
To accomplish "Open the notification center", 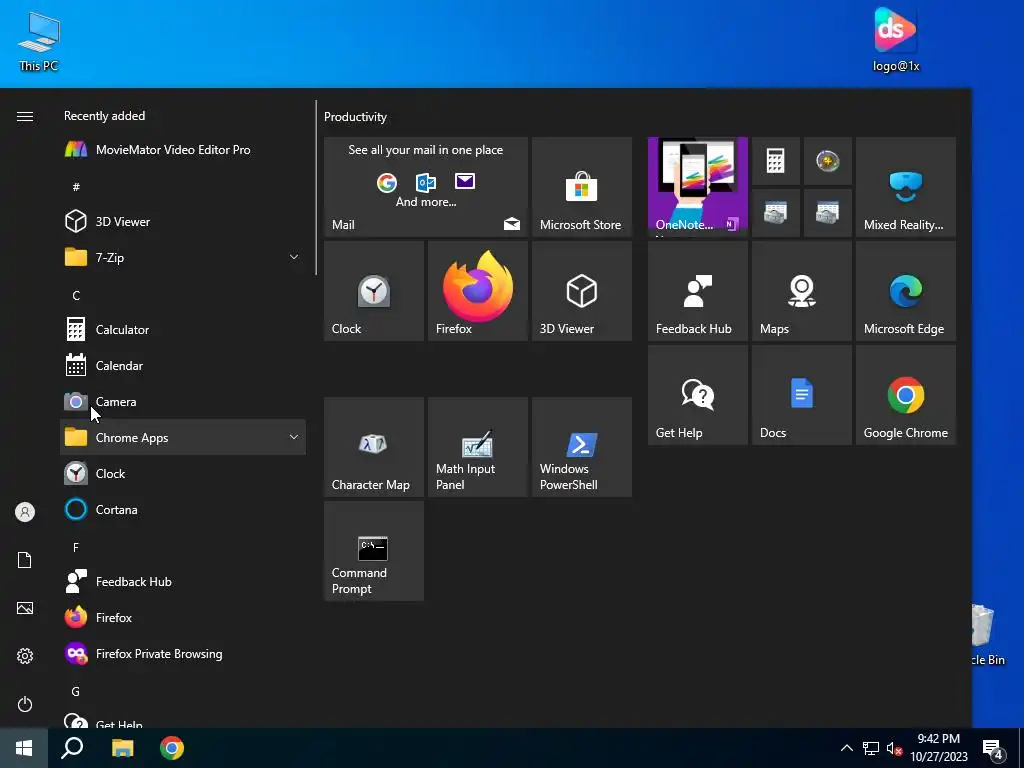I will point(993,749).
